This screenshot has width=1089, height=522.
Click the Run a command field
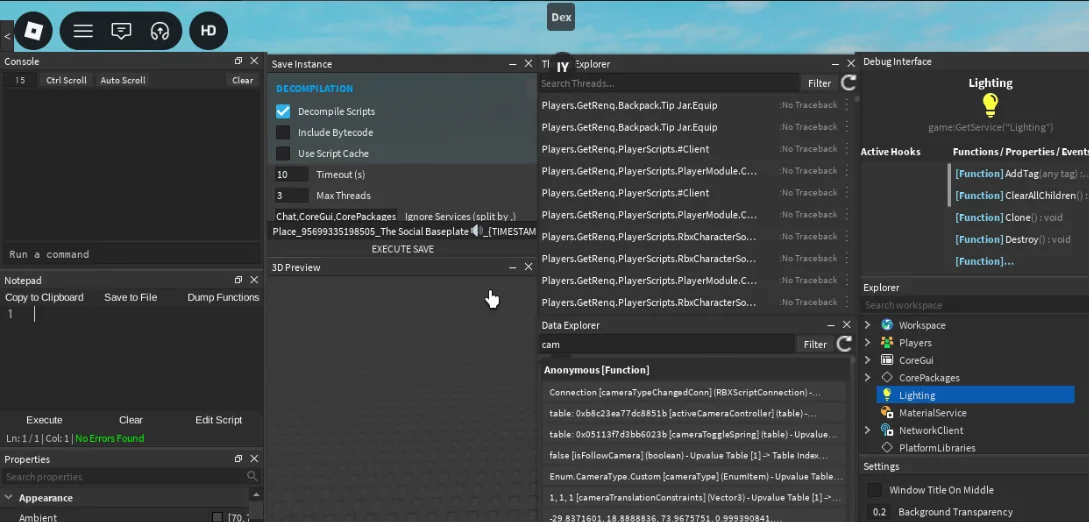point(132,254)
